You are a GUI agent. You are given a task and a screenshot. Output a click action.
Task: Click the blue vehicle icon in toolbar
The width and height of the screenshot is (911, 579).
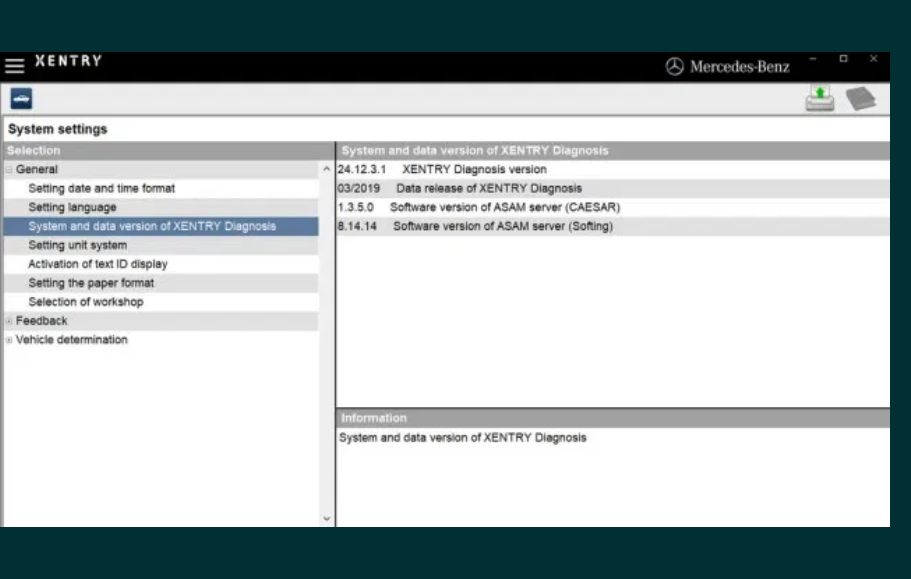coord(21,99)
